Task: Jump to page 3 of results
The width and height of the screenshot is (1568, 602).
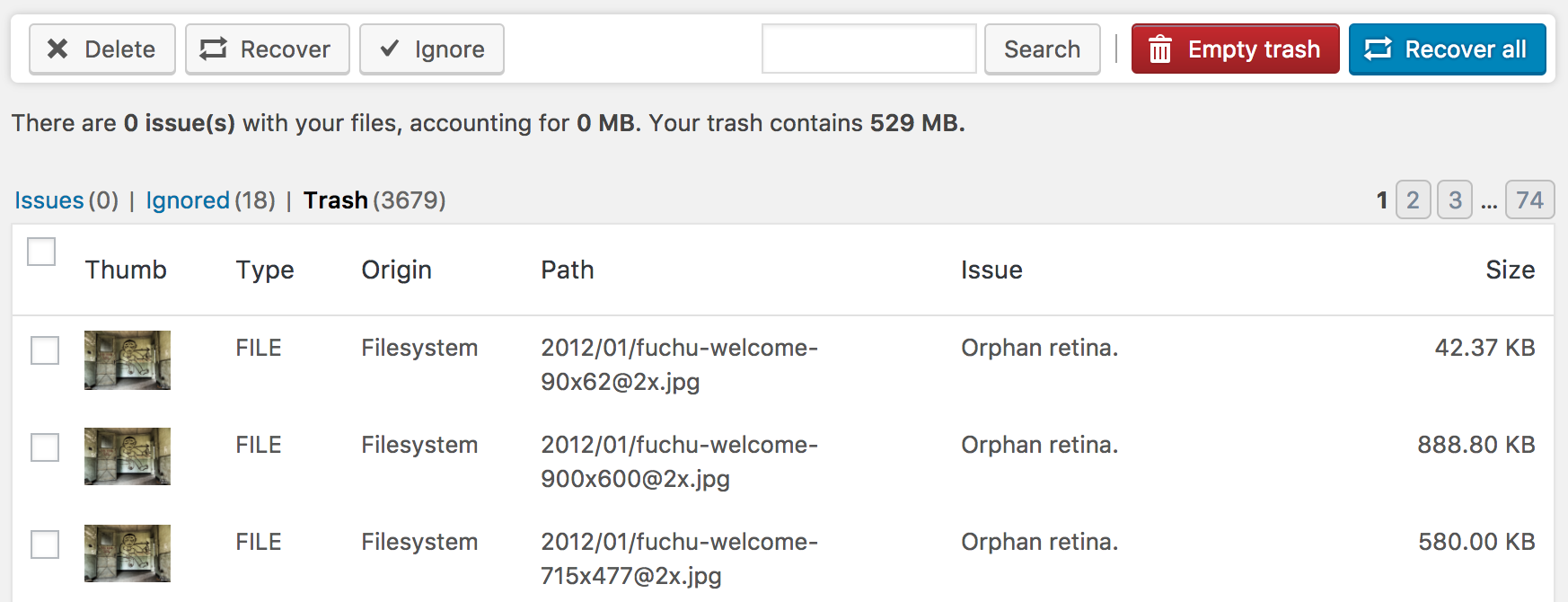Action: (x=1455, y=199)
